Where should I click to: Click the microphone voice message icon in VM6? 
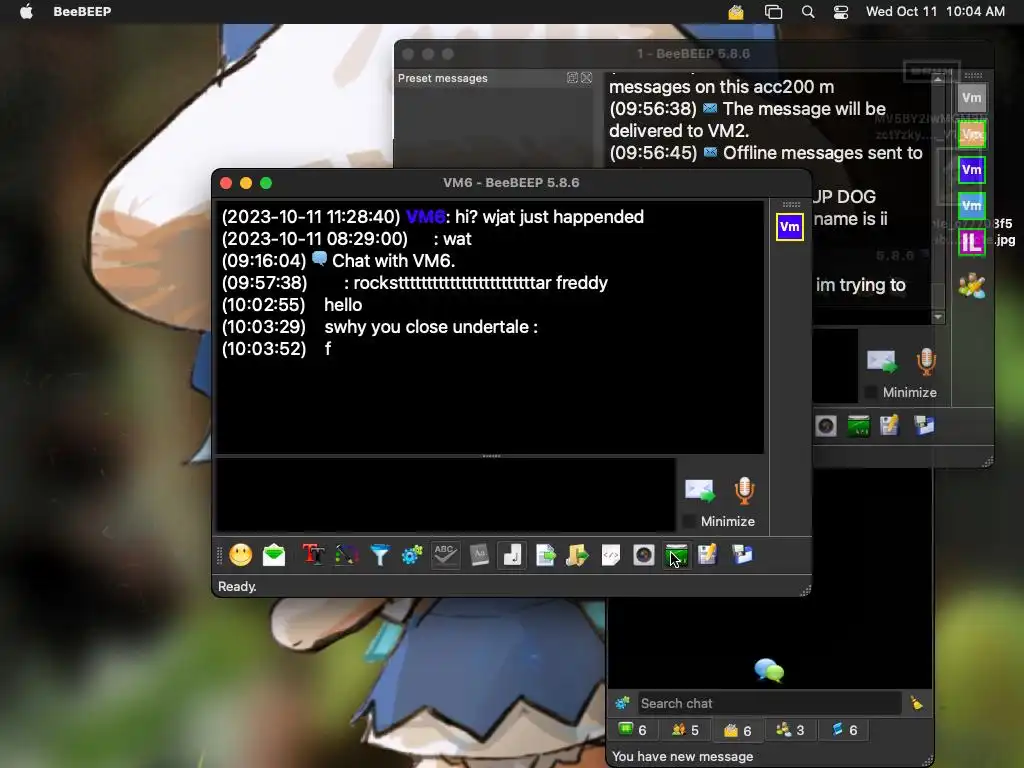(x=744, y=491)
